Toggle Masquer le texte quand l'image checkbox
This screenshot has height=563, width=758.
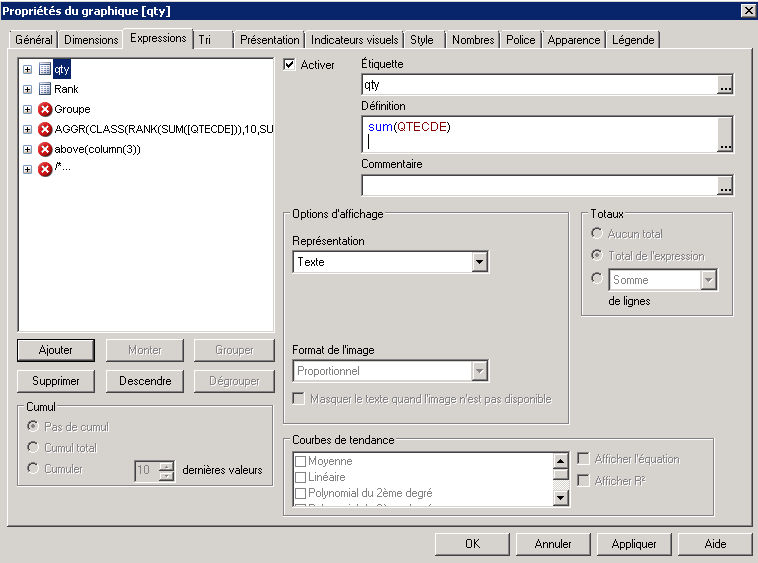299,399
